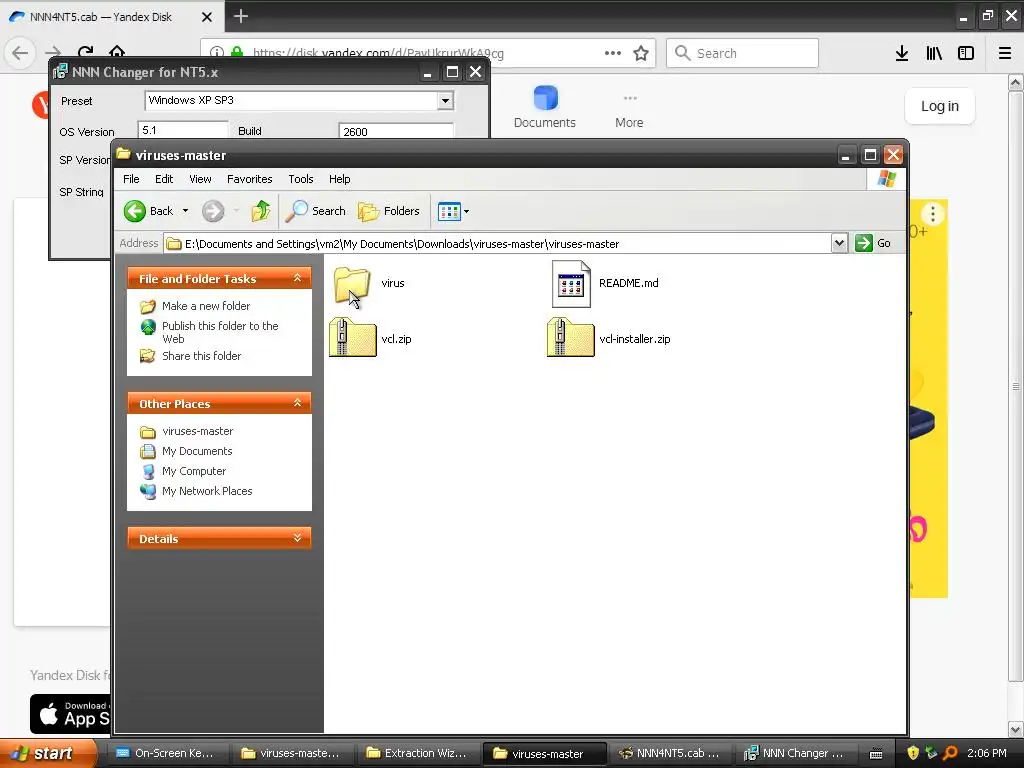Go to My Computer in Other Places
Image resolution: width=1024 pixels, height=768 pixels.
coord(193,472)
